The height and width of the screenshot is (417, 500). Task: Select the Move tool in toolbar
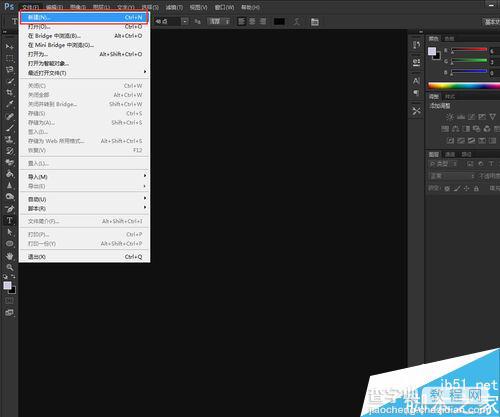pos(9,47)
